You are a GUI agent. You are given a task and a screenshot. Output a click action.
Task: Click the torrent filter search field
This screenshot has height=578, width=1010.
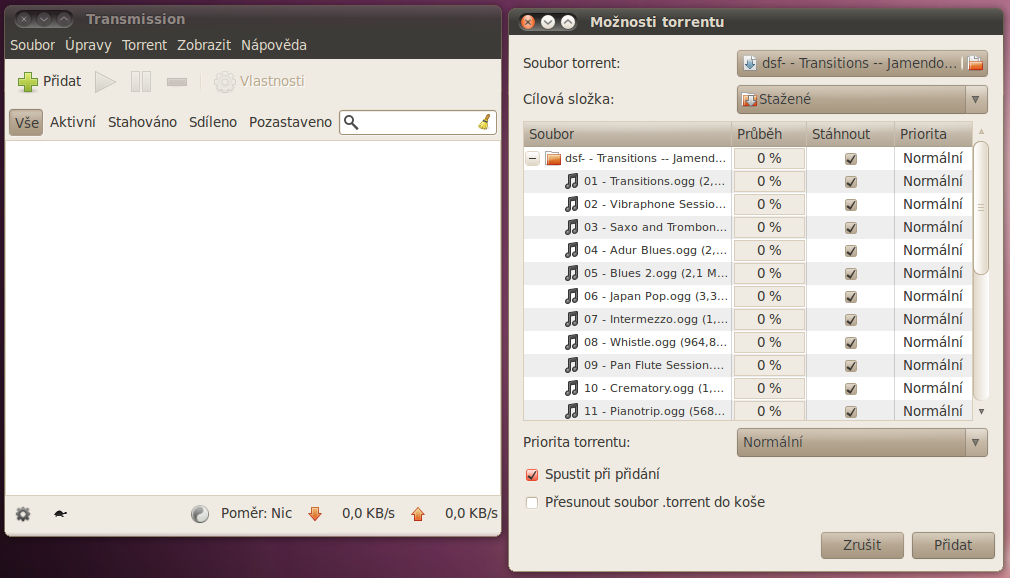point(418,122)
